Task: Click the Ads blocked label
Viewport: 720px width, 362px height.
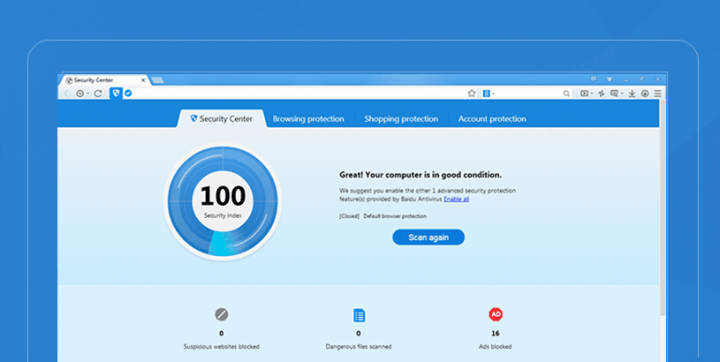Action: 495,347
